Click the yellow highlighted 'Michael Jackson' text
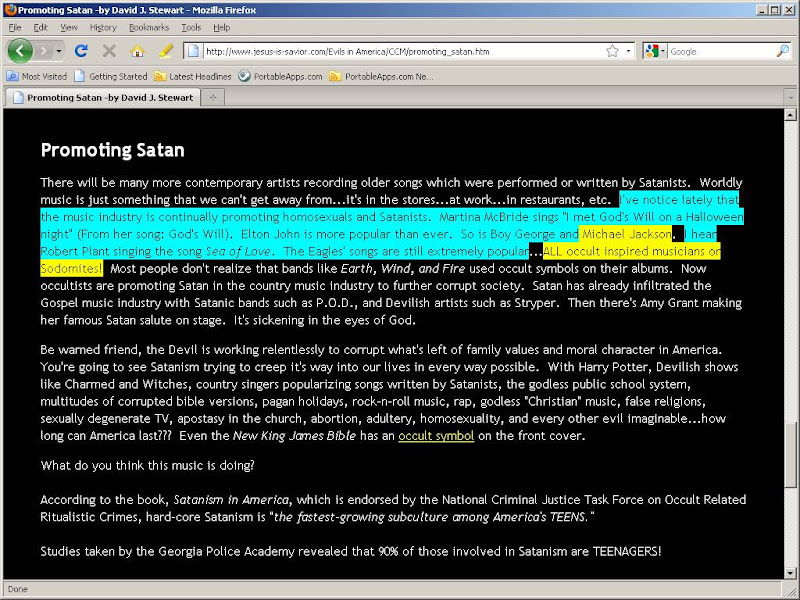The image size is (800, 600). 627,234
